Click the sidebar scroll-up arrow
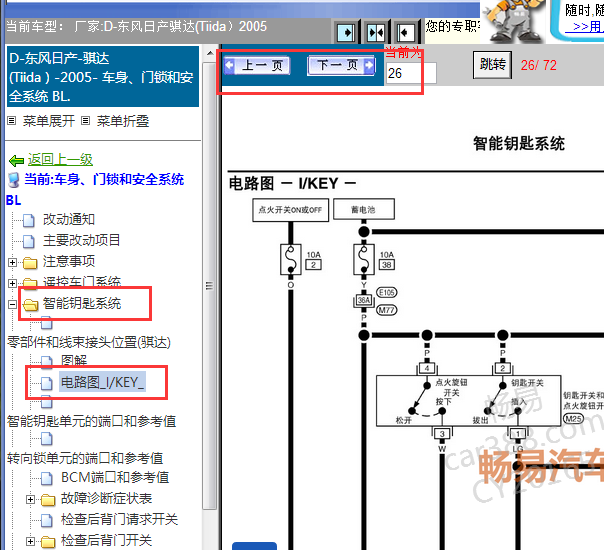The height and width of the screenshot is (550, 604). (210, 53)
